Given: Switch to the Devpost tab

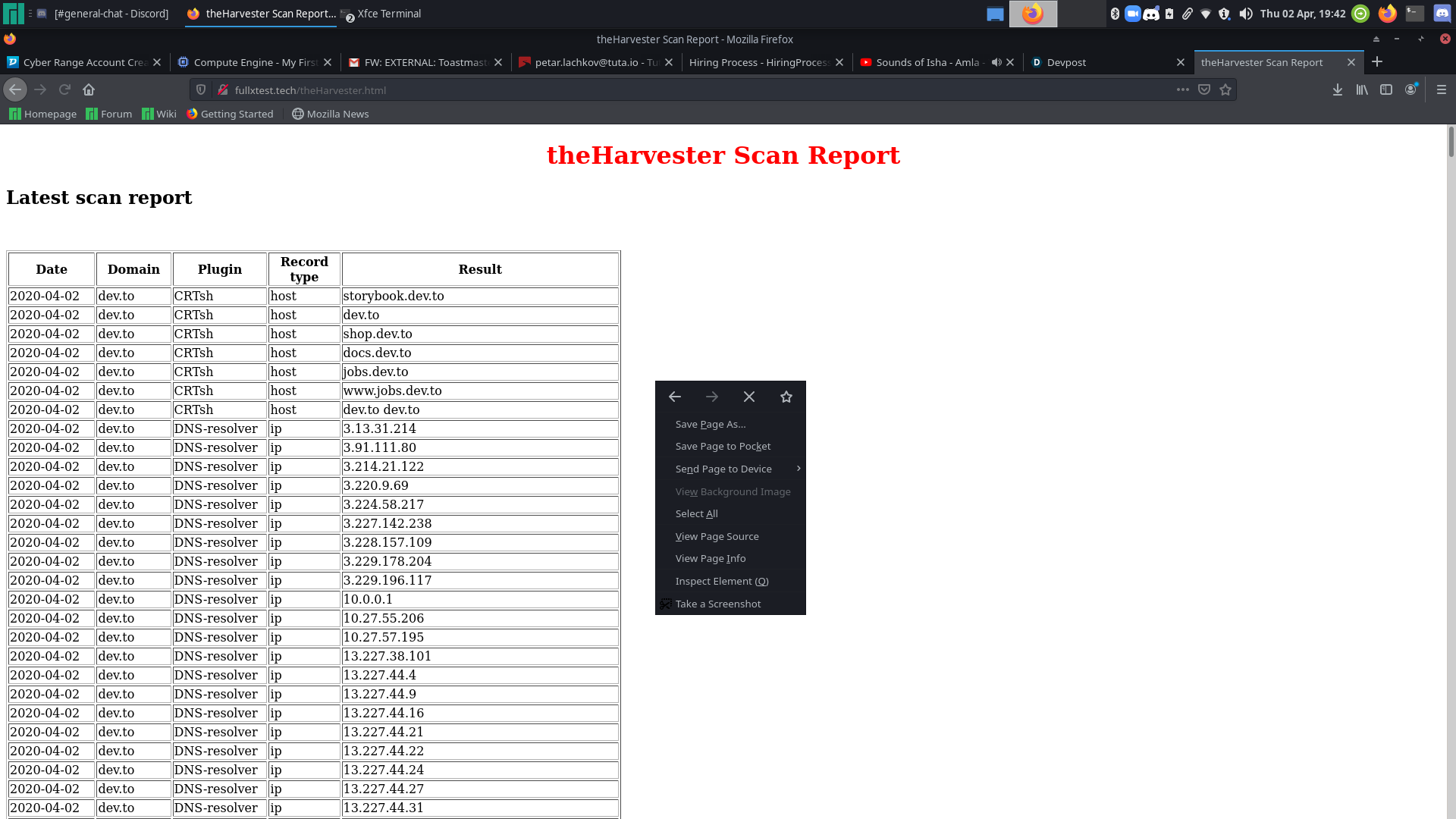Looking at the screenshot, I should pos(1066,62).
